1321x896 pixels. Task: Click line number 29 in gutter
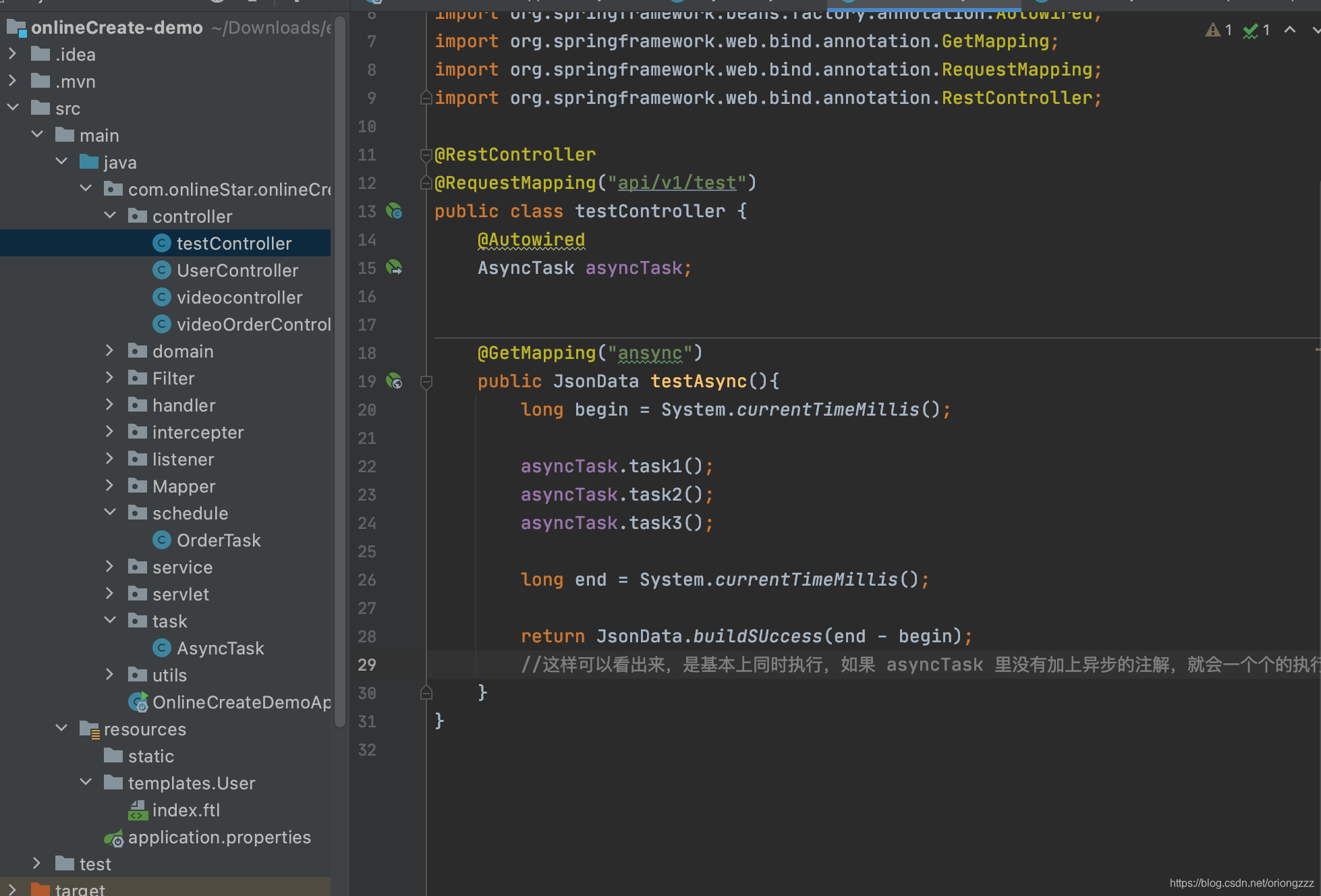[367, 665]
